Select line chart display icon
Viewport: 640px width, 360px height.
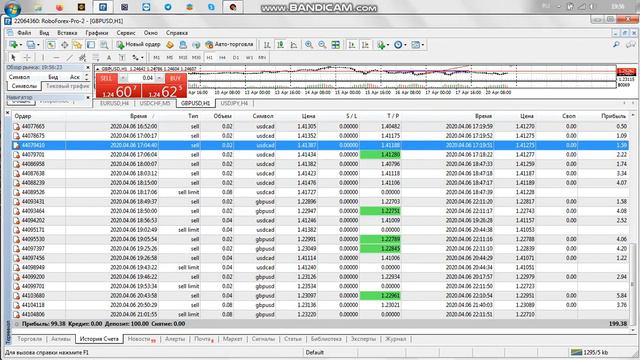294,45
